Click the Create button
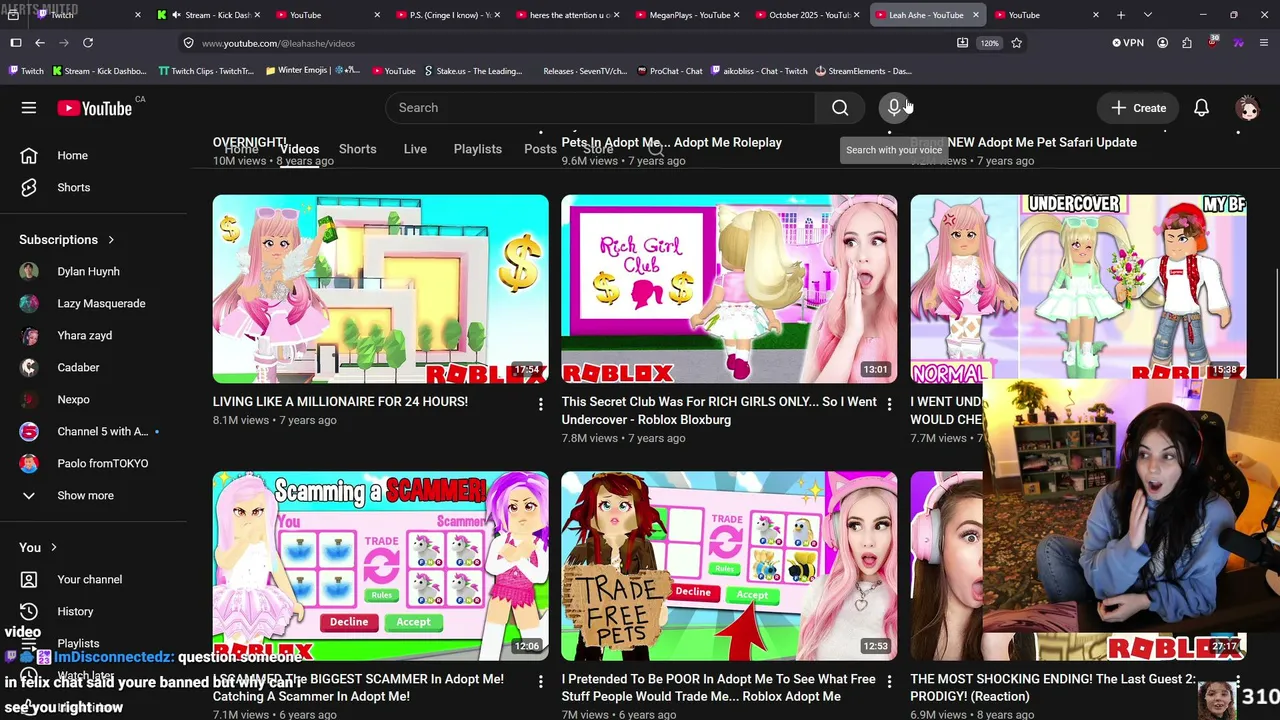 pos(1138,108)
